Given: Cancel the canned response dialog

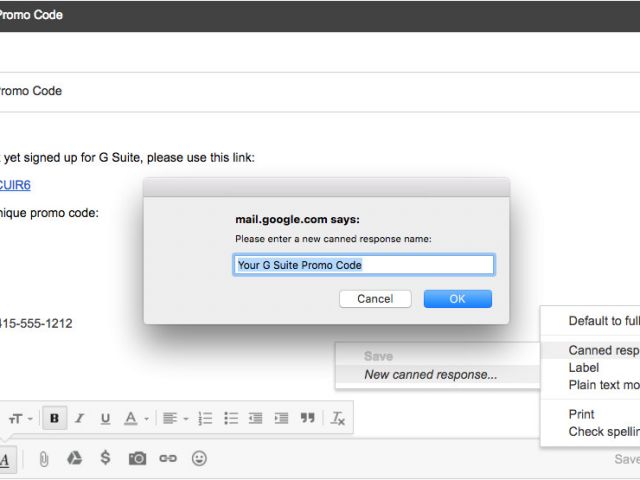Looking at the screenshot, I should (x=375, y=299).
